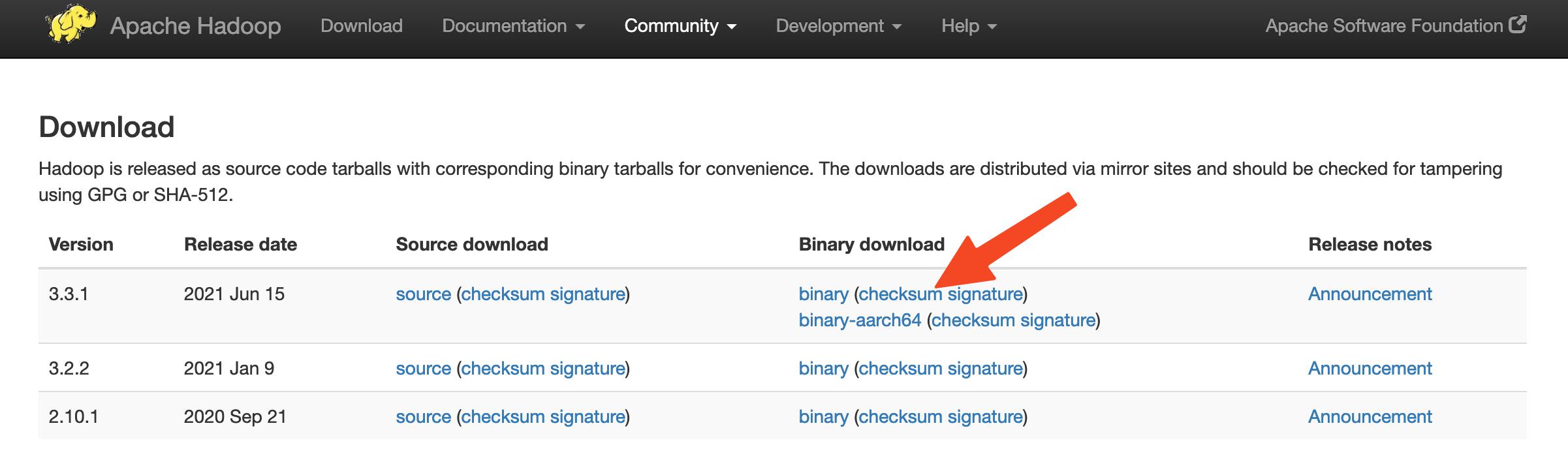
Task: Open source signature for version 2.10.1
Action: coord(588,417)
